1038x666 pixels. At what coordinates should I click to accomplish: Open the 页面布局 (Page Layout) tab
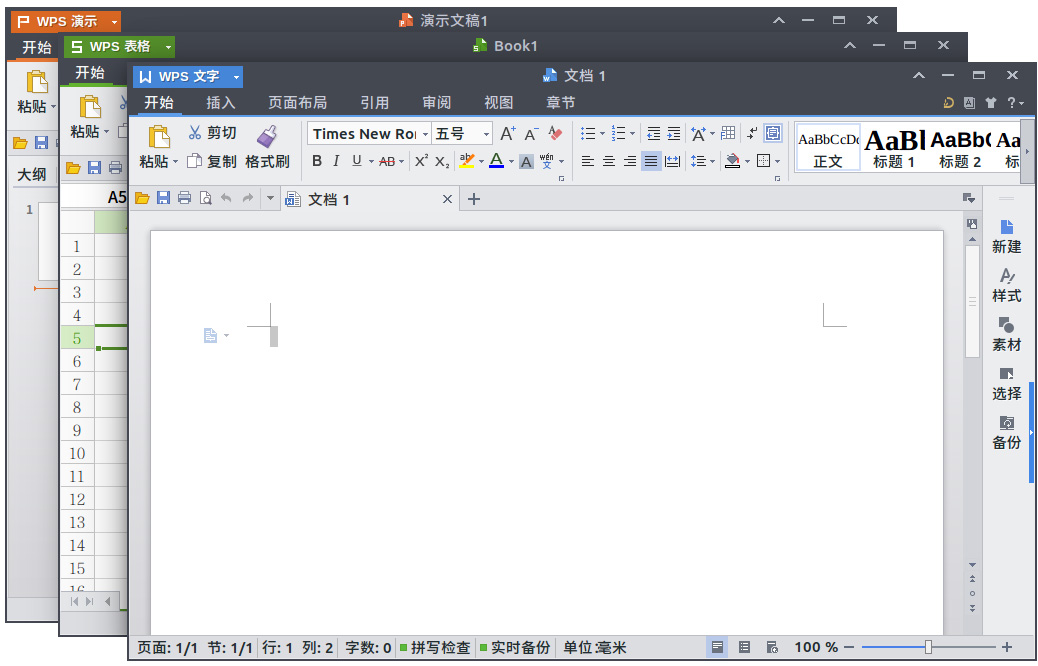[x=297, y=103]
